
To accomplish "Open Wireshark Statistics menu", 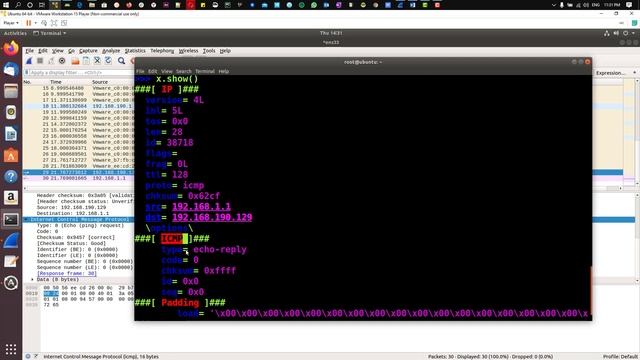I will [135, 51].
